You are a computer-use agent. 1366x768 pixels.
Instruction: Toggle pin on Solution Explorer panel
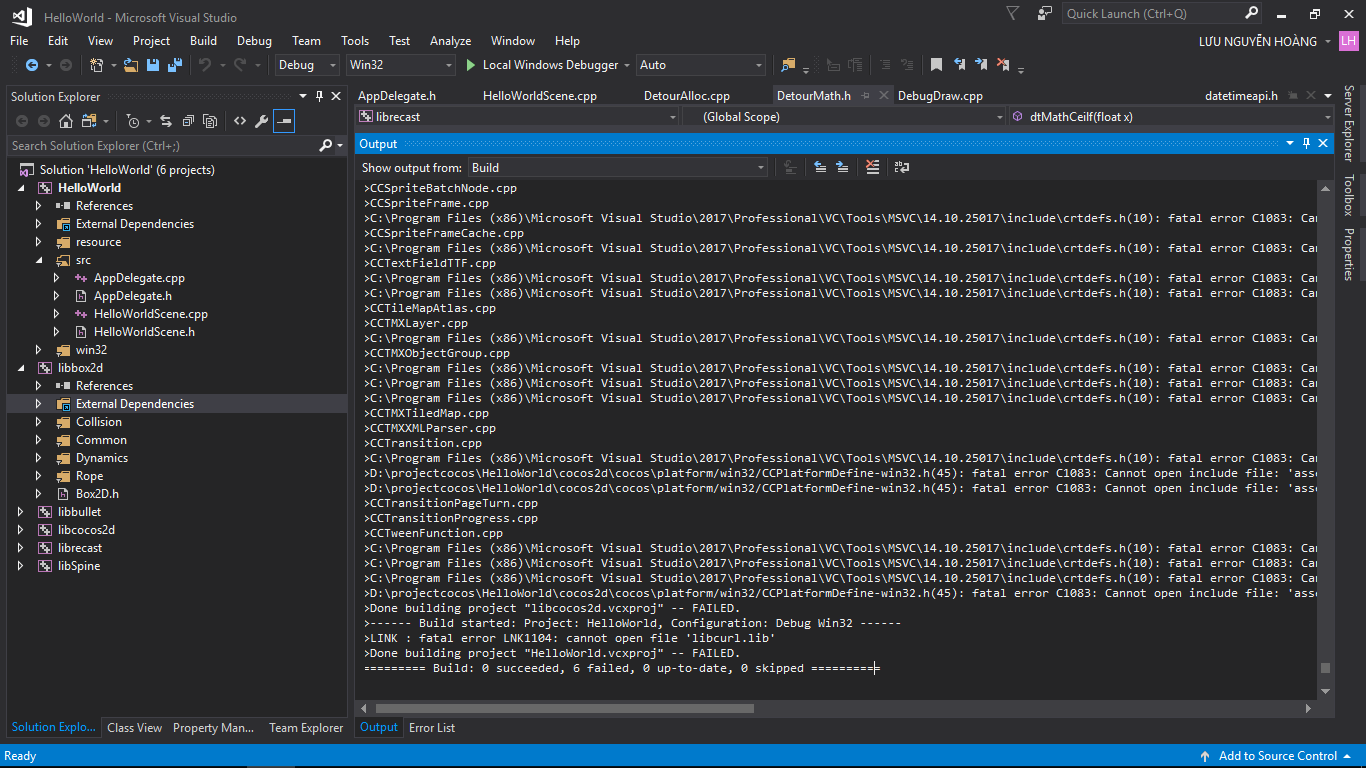[x=319, y=96]
